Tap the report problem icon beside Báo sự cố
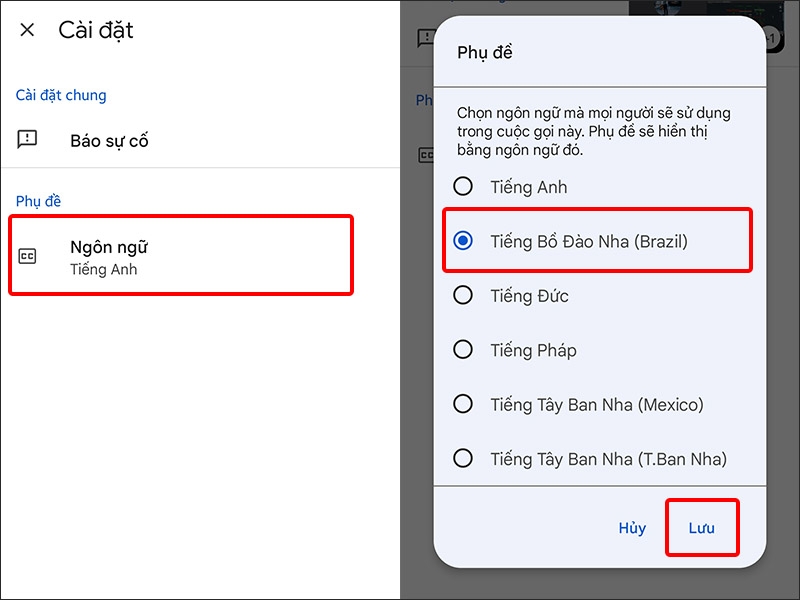Screen dimensions: 800x600 click(x=28, y=140)
